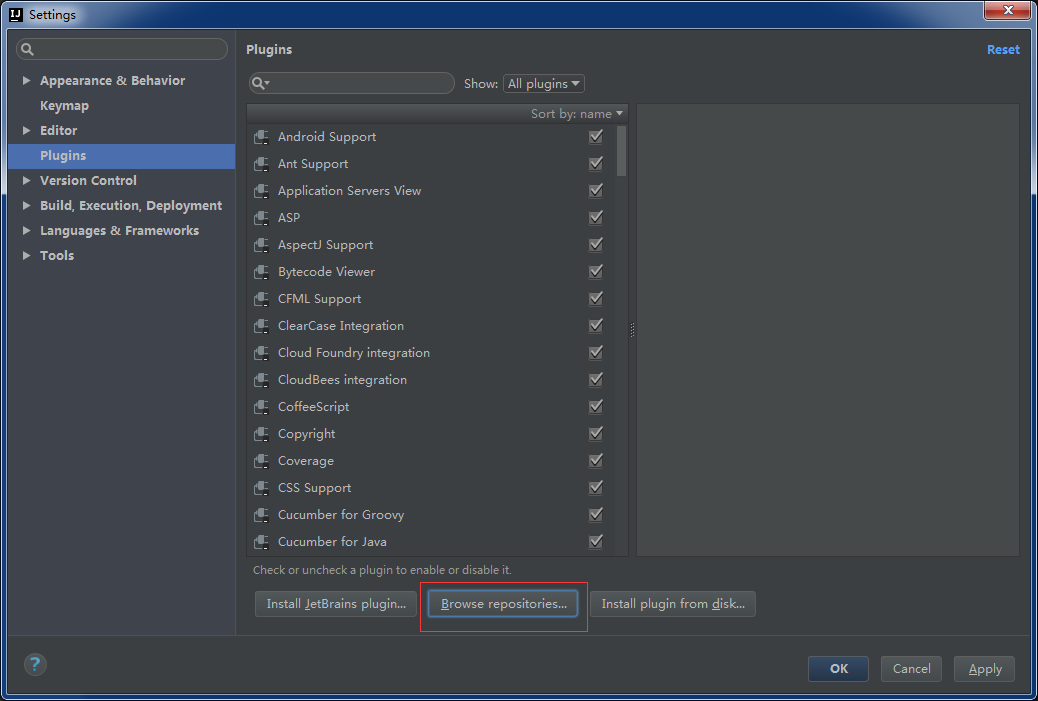Click the magnifier in plugin search box
1038x701 pixels.
[260, 83]
